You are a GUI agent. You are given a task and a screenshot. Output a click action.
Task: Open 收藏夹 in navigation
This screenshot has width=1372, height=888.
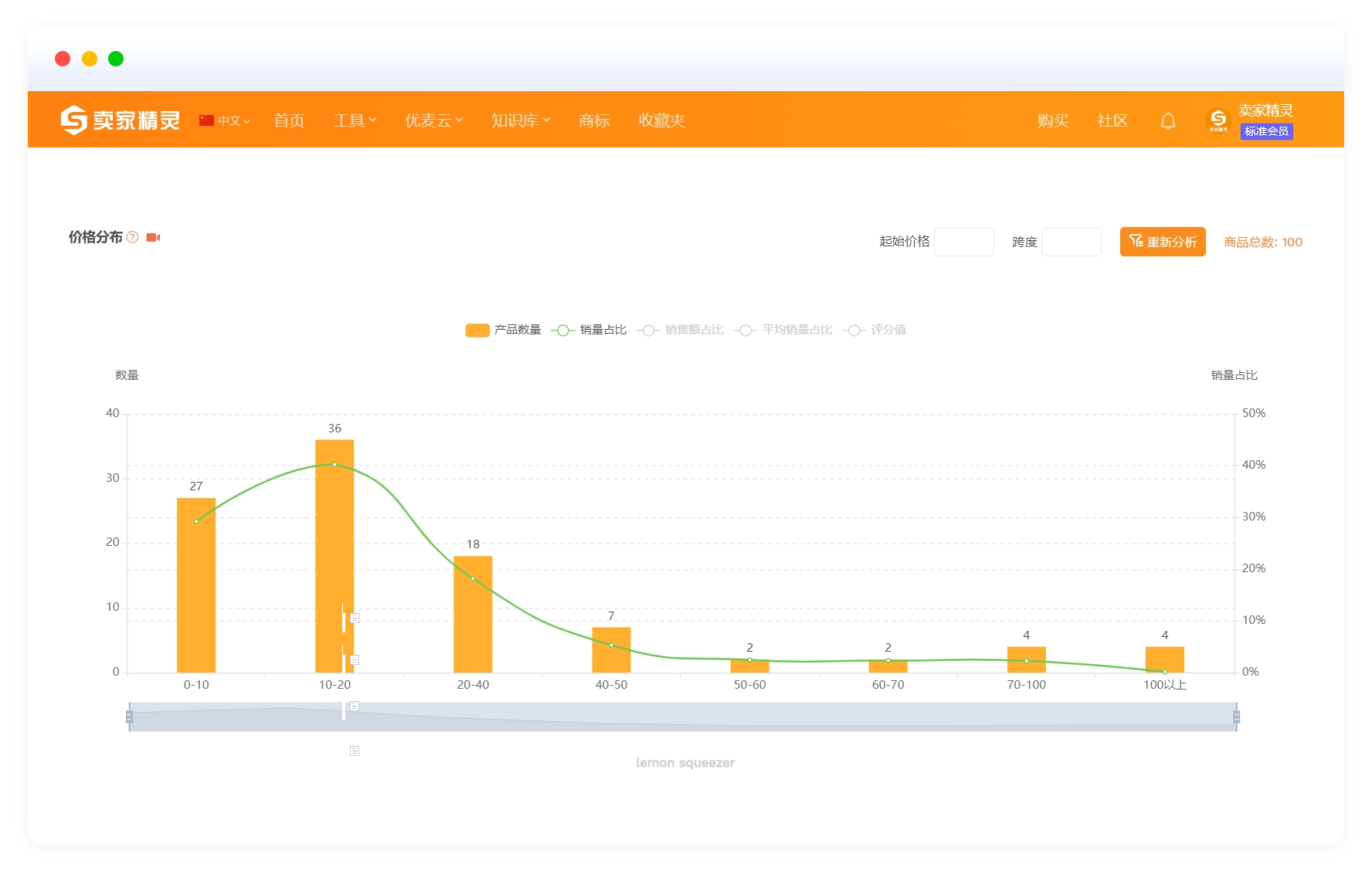click(x=661, y=120)
